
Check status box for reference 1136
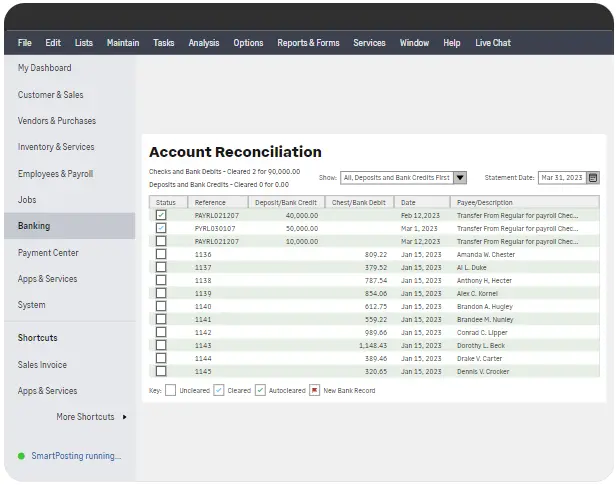pyautogui.click(x=161, y=254)
